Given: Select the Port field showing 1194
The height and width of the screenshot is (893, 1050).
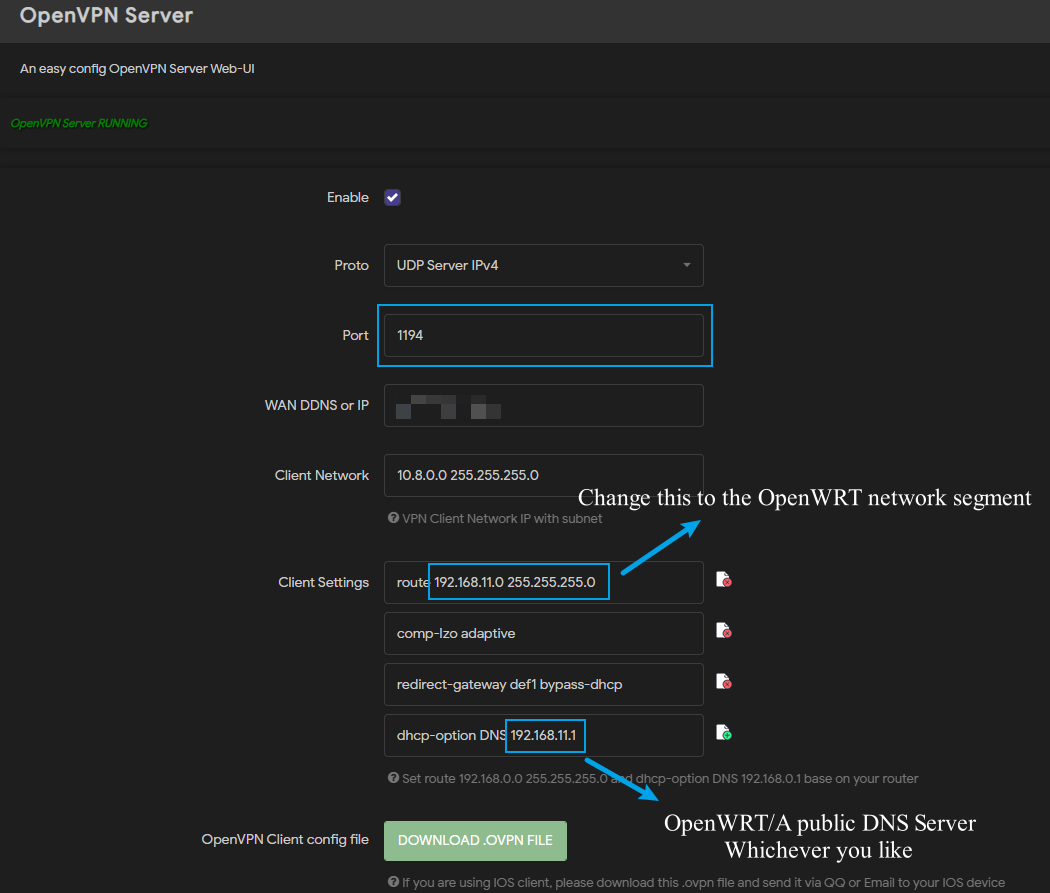Looking at the screenshot, I should tap(543, 334).
